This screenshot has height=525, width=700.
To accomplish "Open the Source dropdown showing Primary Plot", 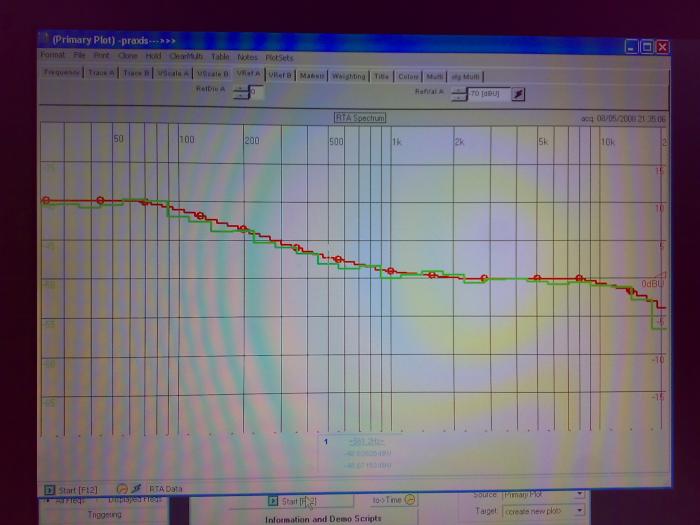I will [580, 495].
